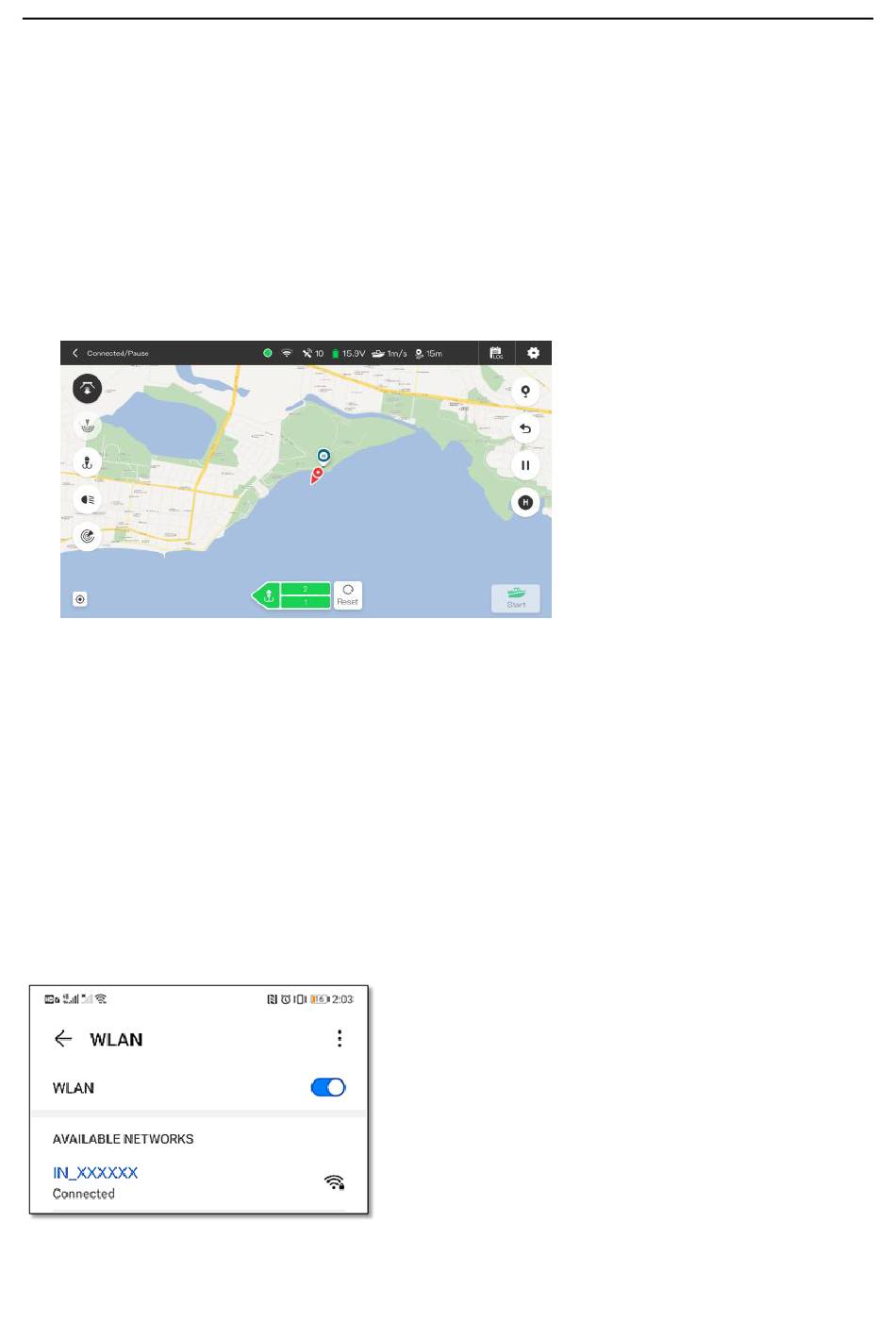Viewport: 896px width, 1323px height.
Task: Tap the headlight icon on the left
Action: 88,500
